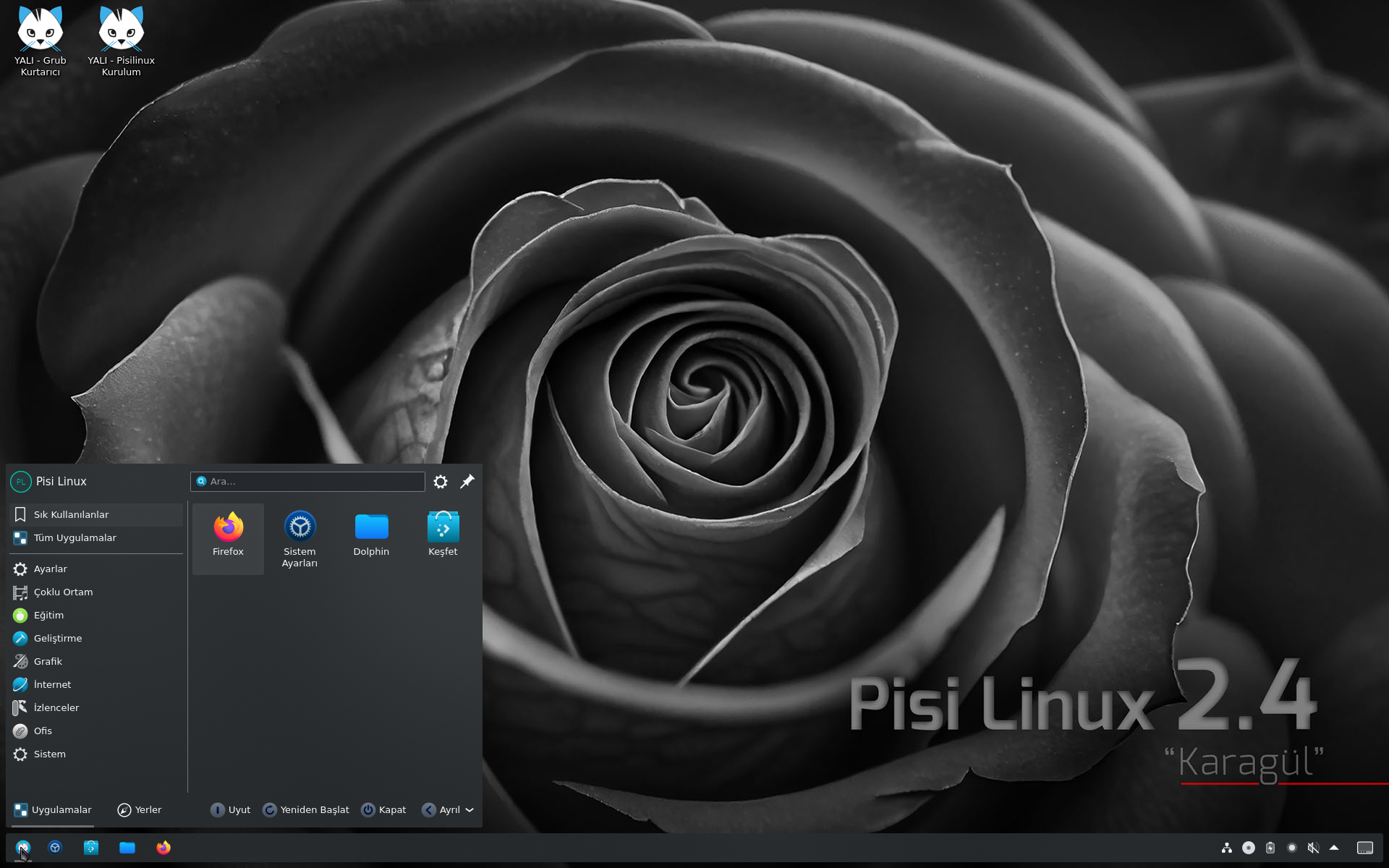Click the Uyut sleep button
Screen dimensions: 1389x868
point(231,810)
